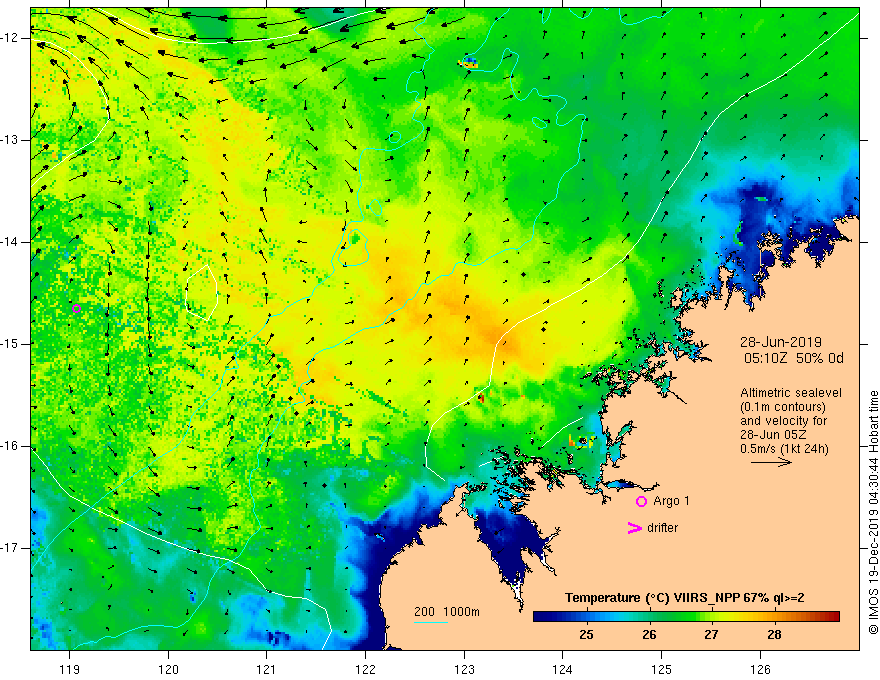Click the magenta Argo float circle on the map

tap(76, 308)
